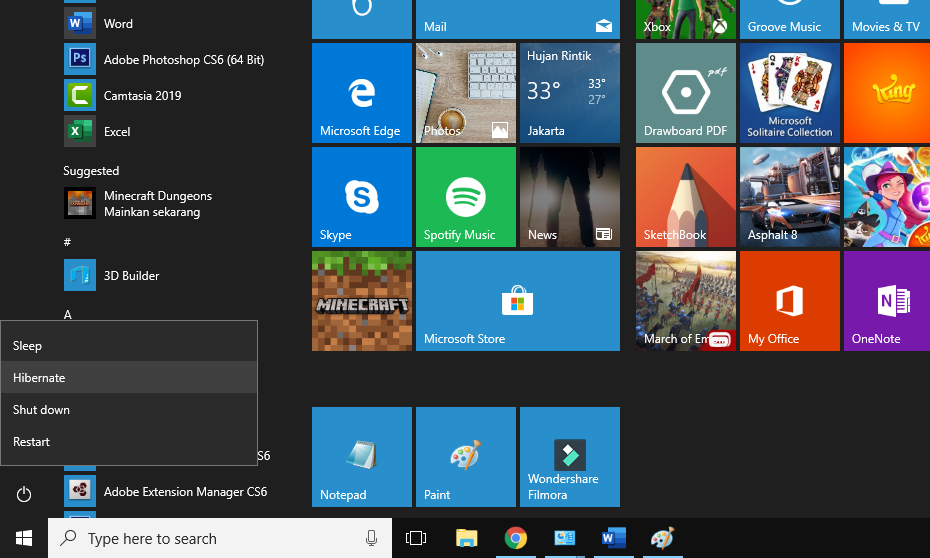Launch Adobe Photoshop CS6 (64 Bit)
The image size is (930, 558).
click(164, 59)
